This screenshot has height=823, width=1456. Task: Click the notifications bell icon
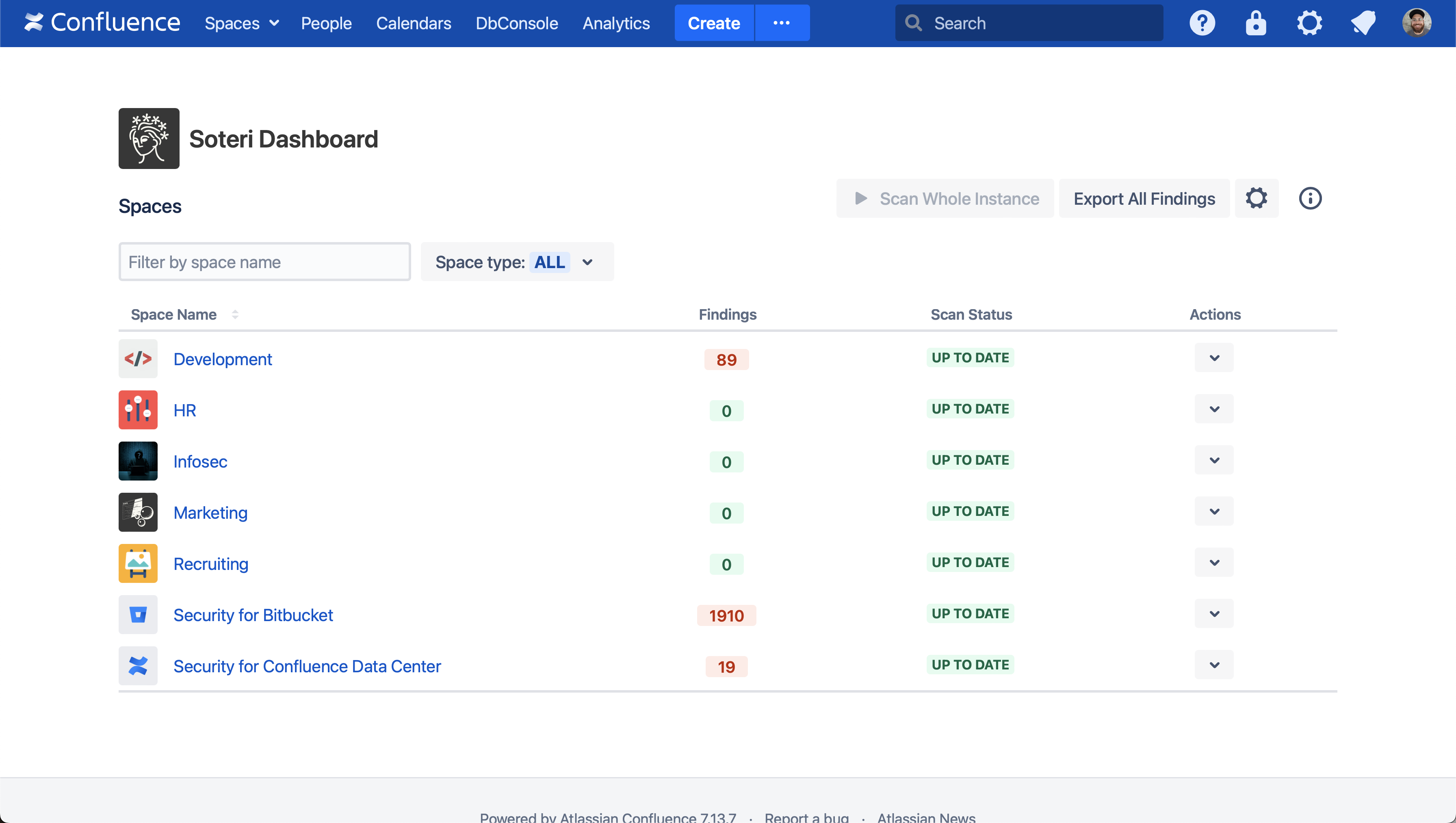(1363, 23)
